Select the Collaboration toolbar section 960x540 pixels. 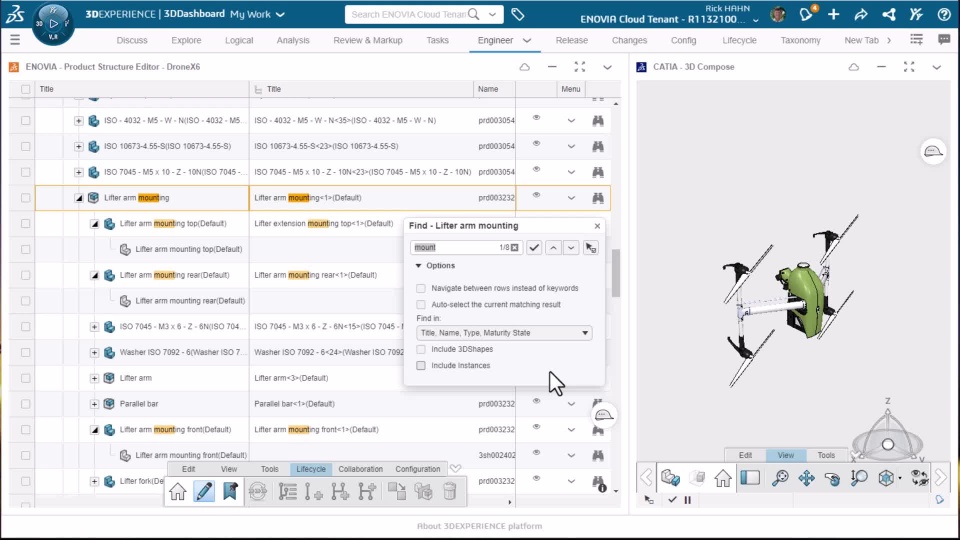point(360,469)
